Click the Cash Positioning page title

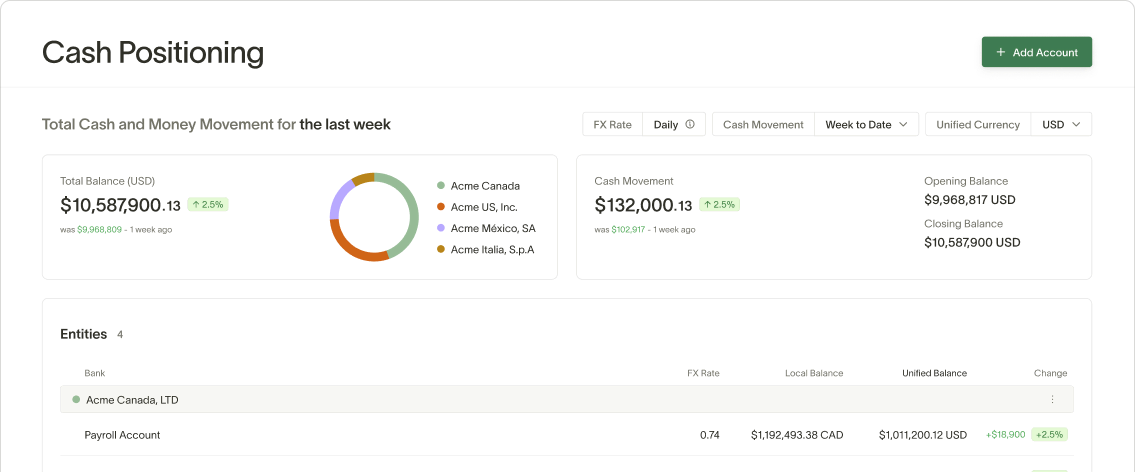pos(153,54)
